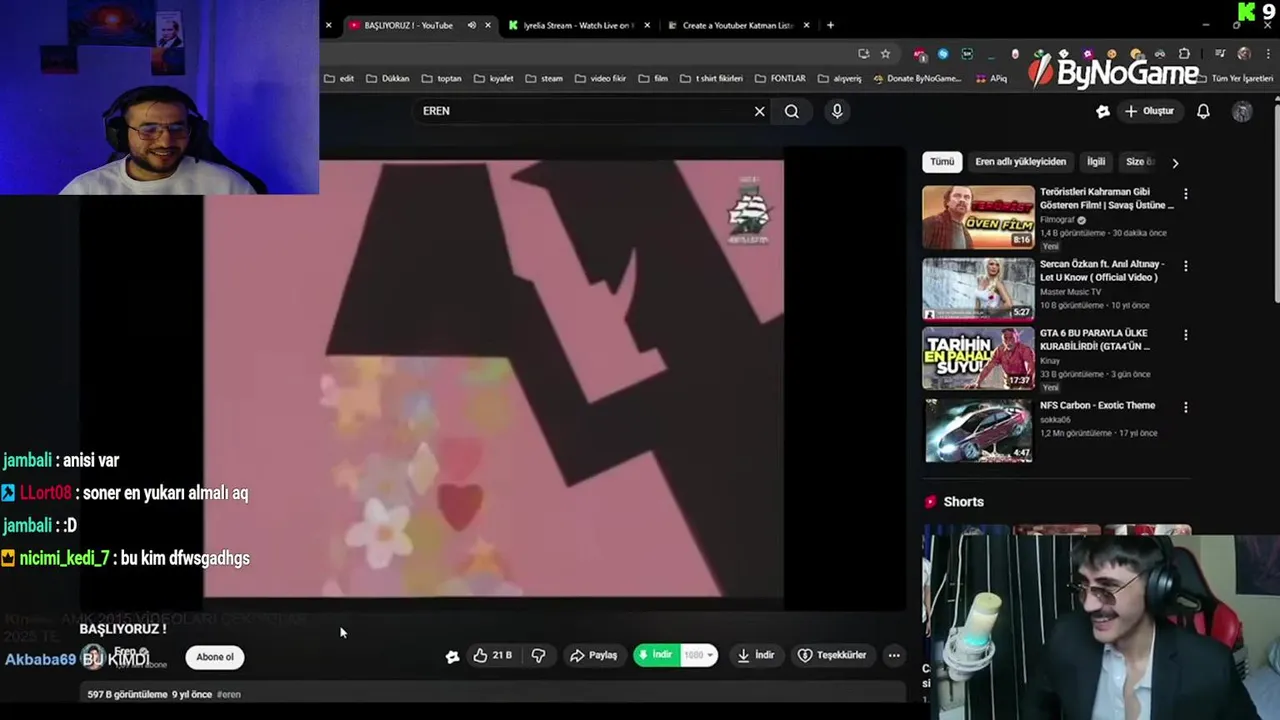
Task: Open the 1080 quality dropdown
Action: (x=698, y=655)
